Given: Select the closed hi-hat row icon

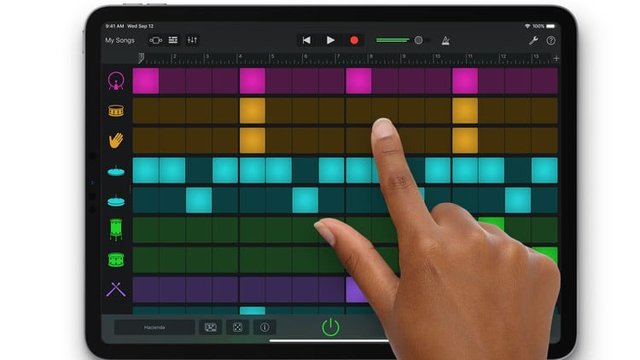Looking at the screenshot, I should pyautogui.click(x=116, y=171).
